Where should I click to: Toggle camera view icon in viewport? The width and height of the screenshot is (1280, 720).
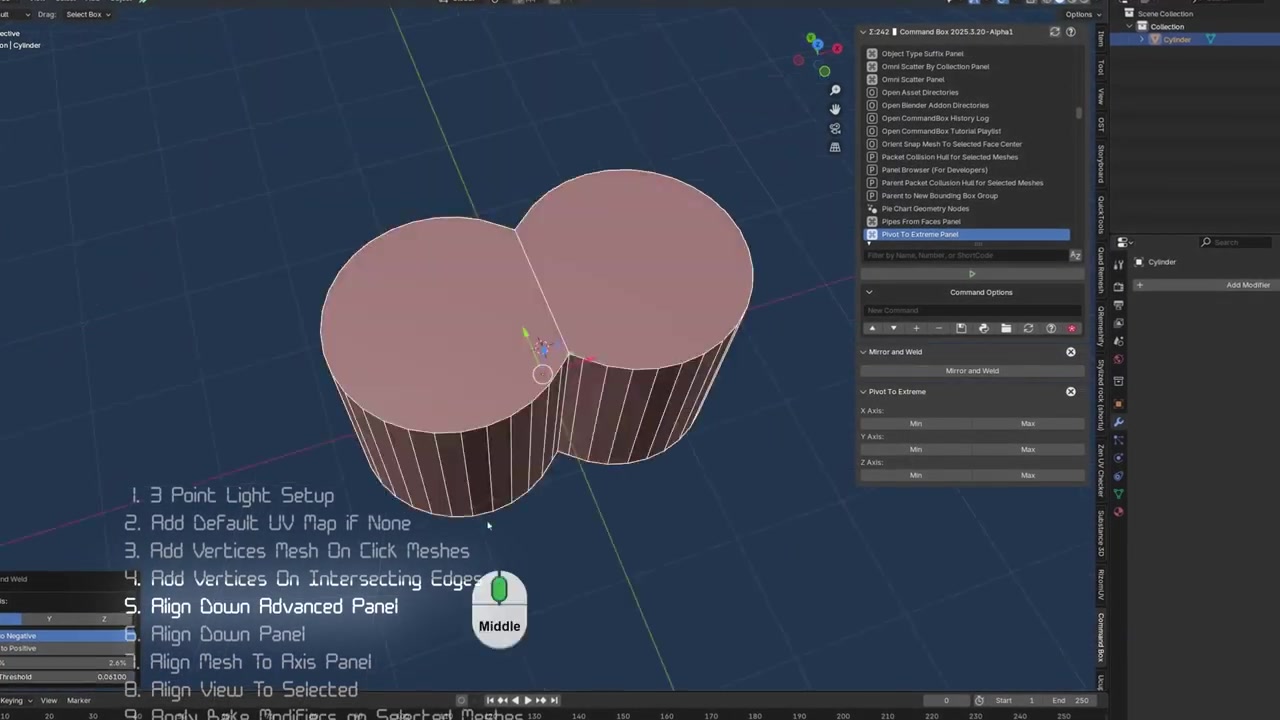pyautogui.click(x=835, y=128)
